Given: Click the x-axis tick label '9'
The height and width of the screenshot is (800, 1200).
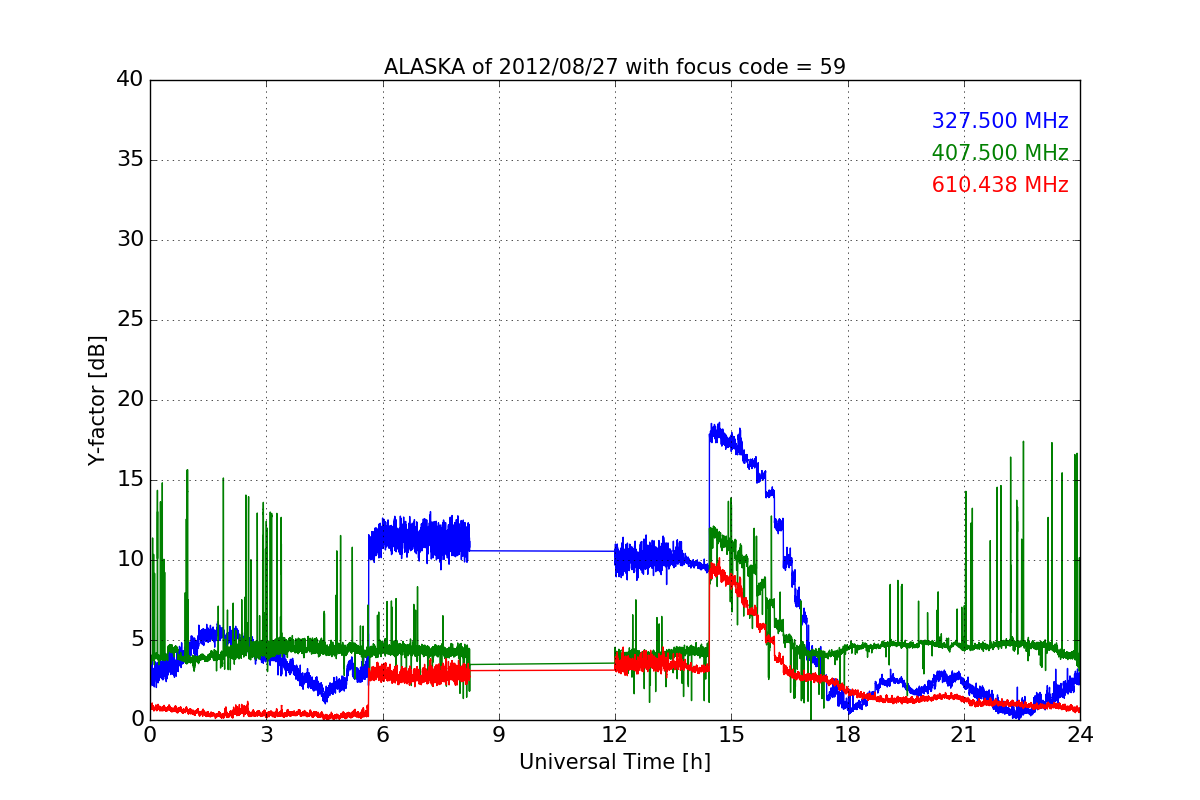Looking at the screenshot, I should tap(499, 734).
